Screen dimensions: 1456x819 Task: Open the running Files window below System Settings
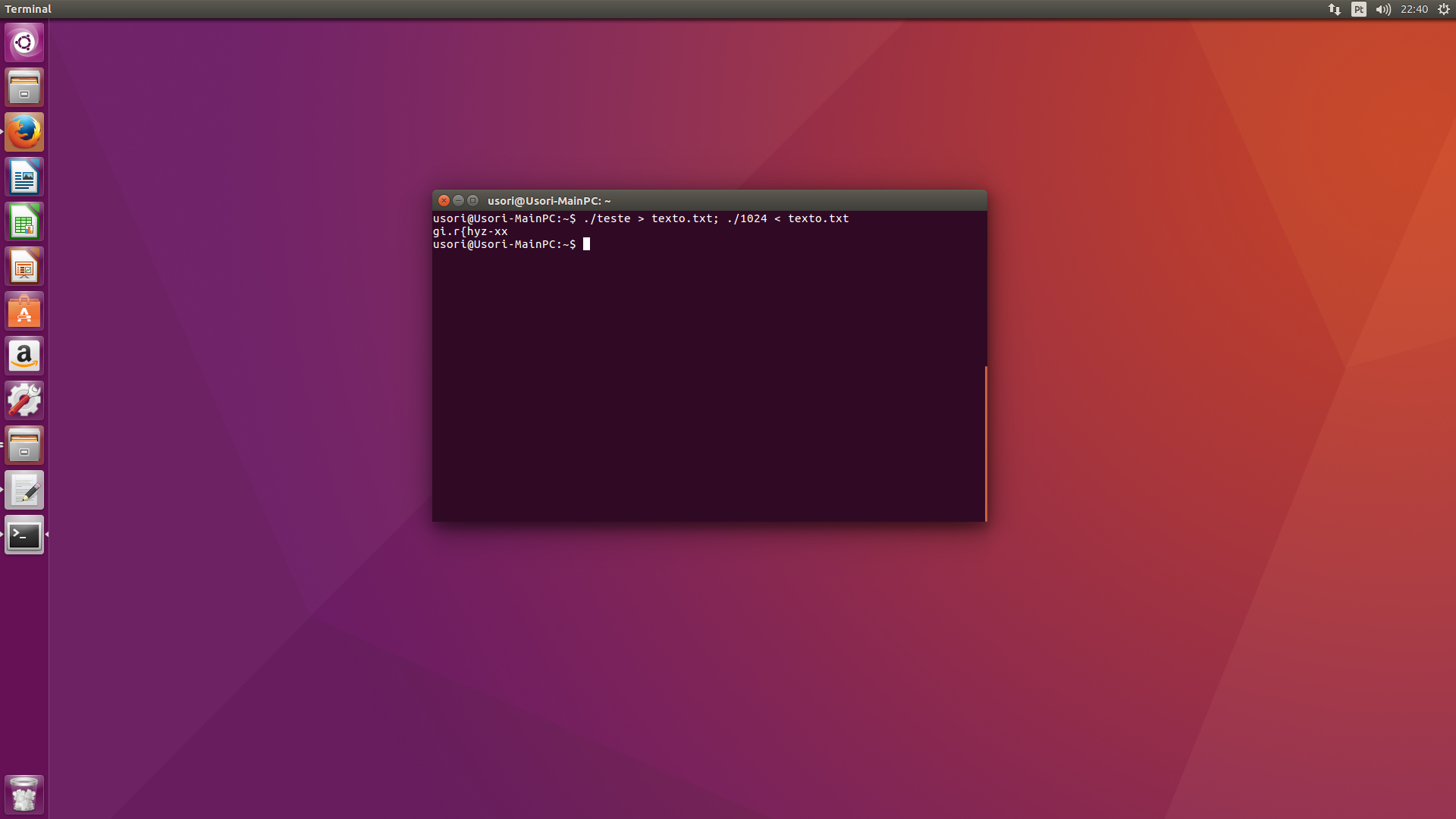pos(24,445)
